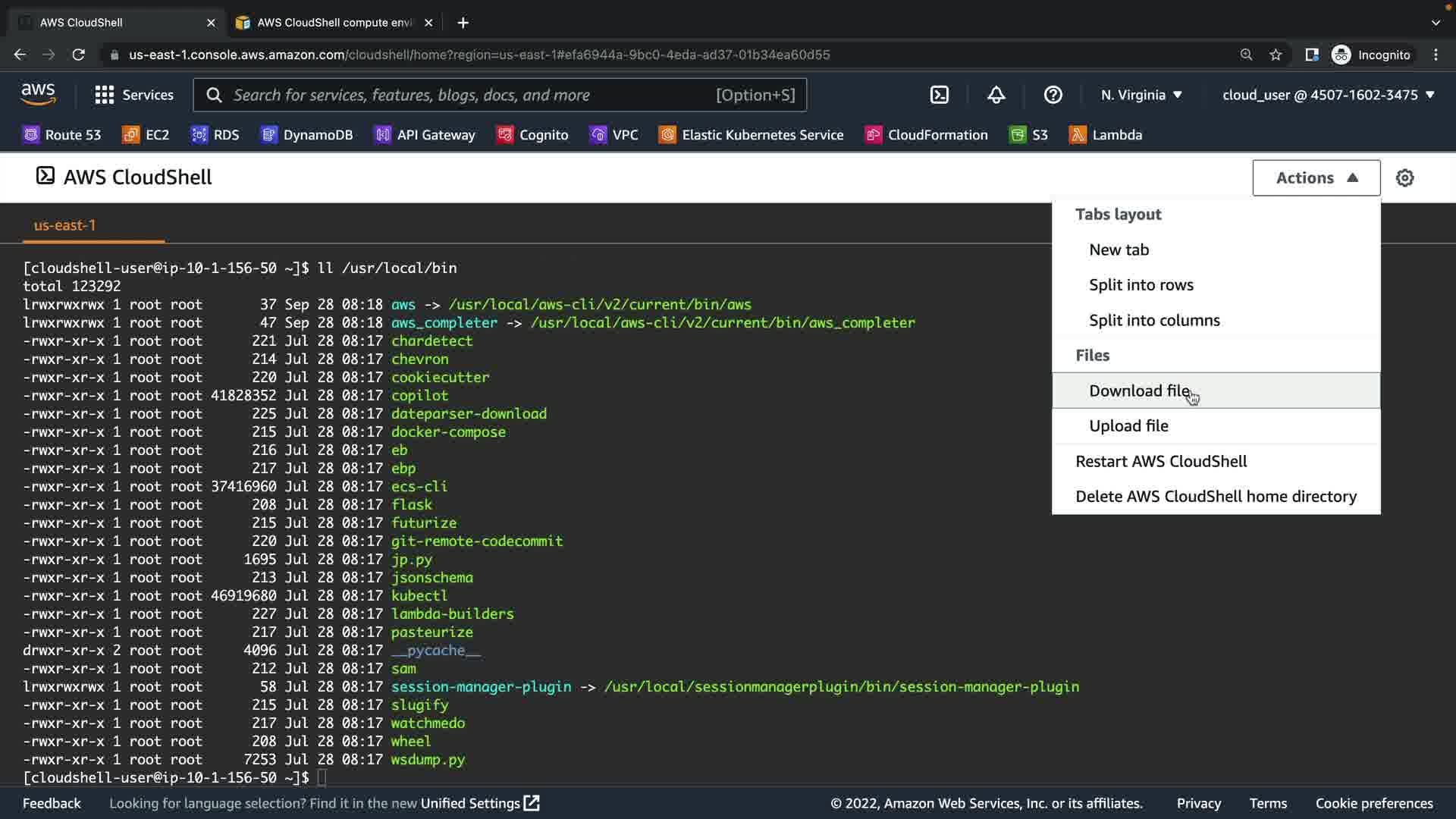
Task: Open CloudShell settings gear icon
Action: [x=1404, y=177]
